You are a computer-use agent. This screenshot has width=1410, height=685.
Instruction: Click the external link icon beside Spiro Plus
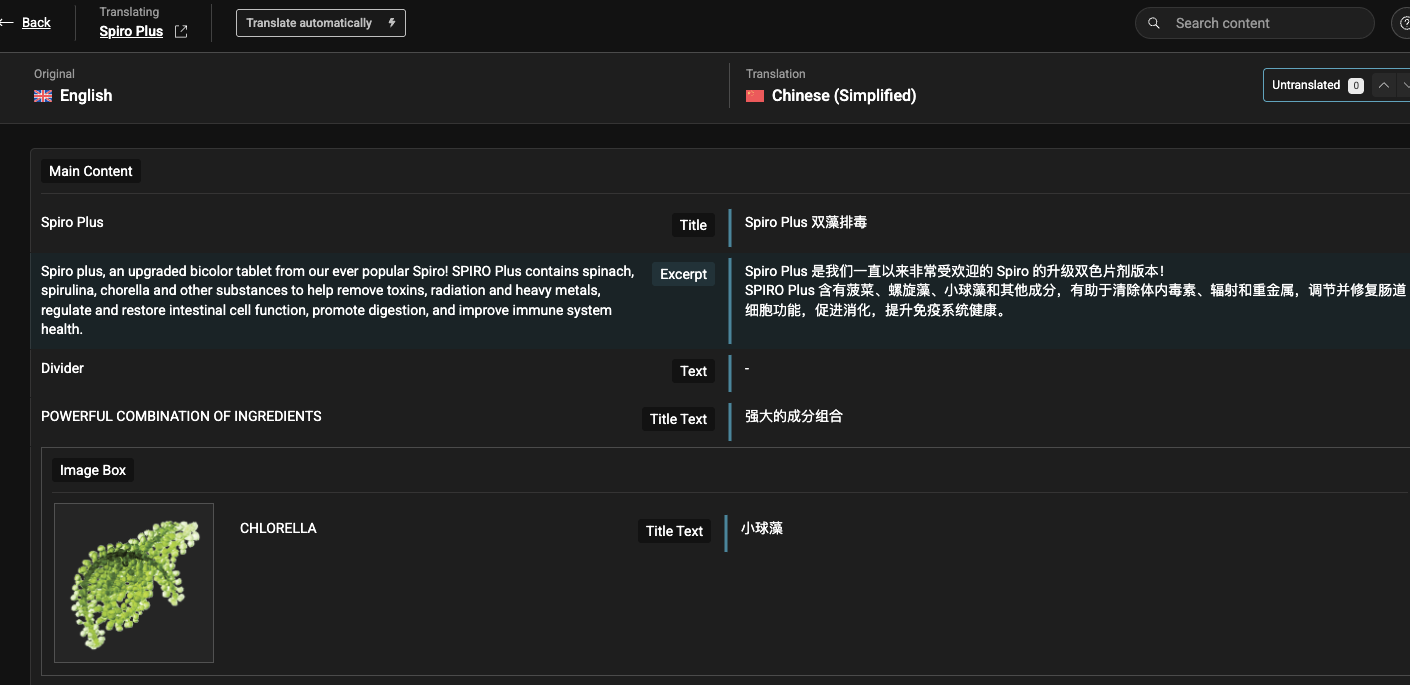pos(181,31)
